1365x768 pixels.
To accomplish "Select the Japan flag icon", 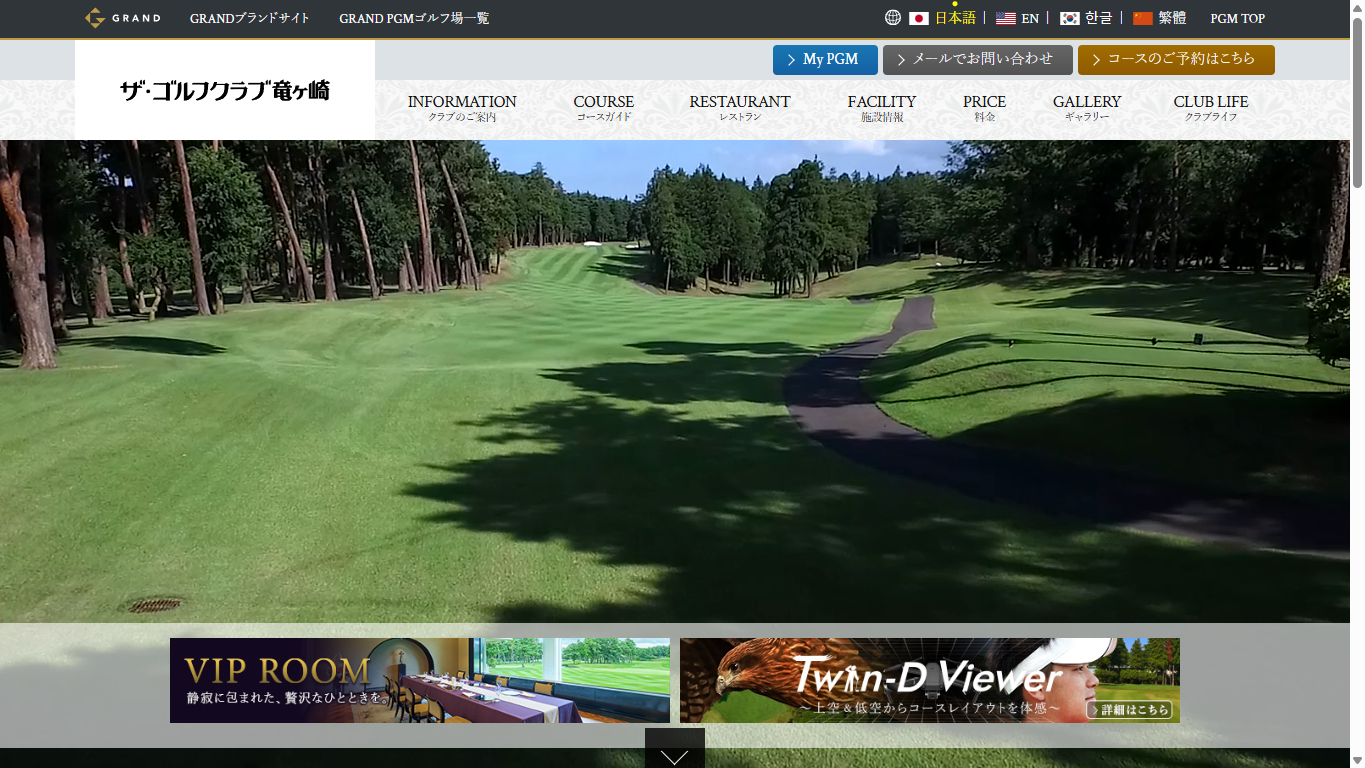I will click(919, 18).
